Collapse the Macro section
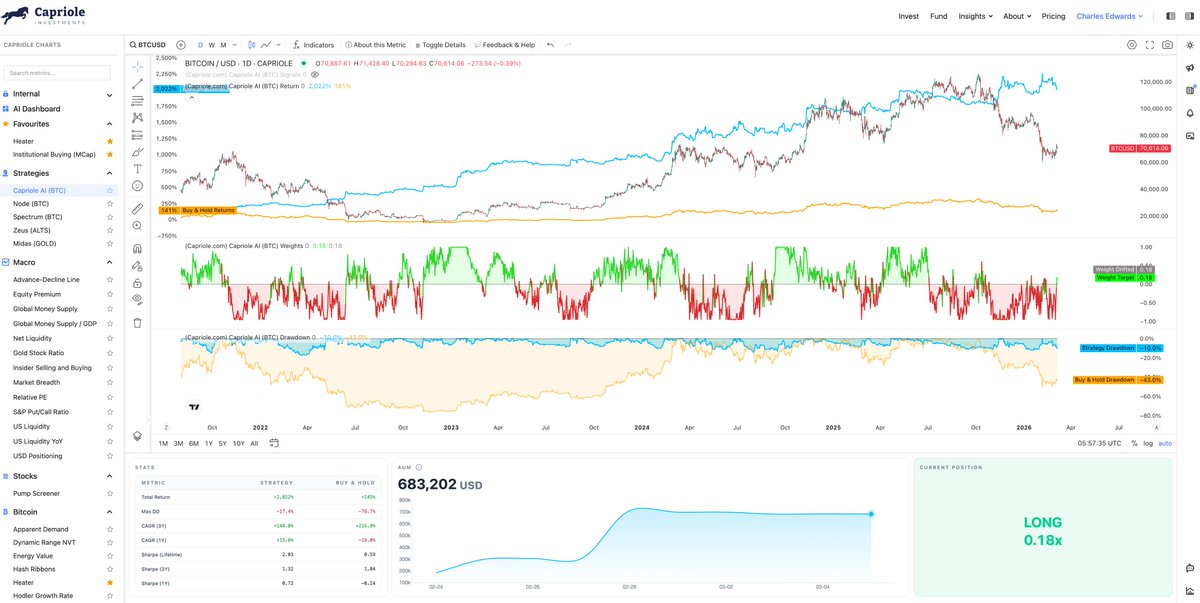1200x603 pixels. pyautogui.click(x=110, y=262)
